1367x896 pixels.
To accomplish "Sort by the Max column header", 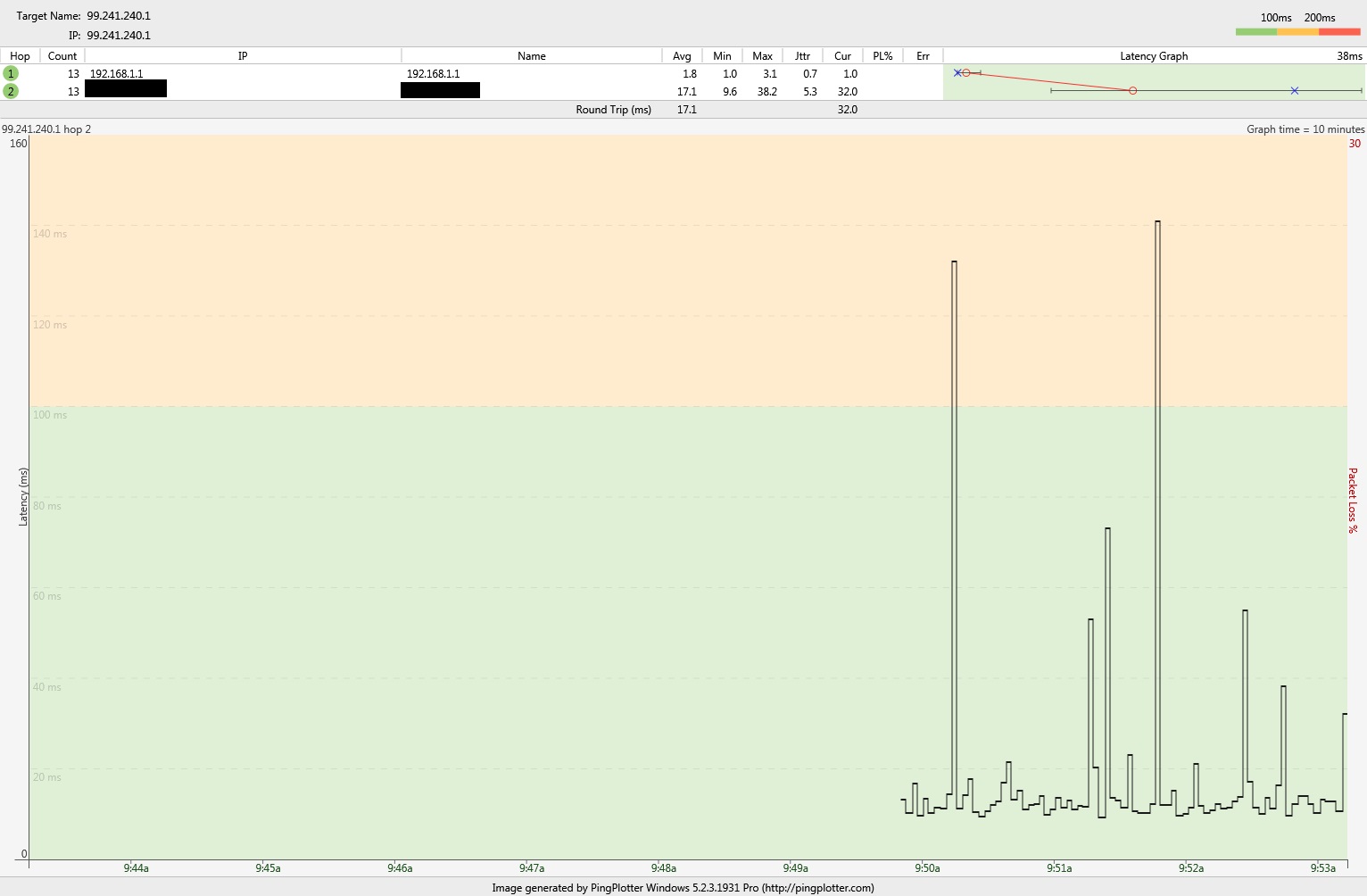I will 762,56.
